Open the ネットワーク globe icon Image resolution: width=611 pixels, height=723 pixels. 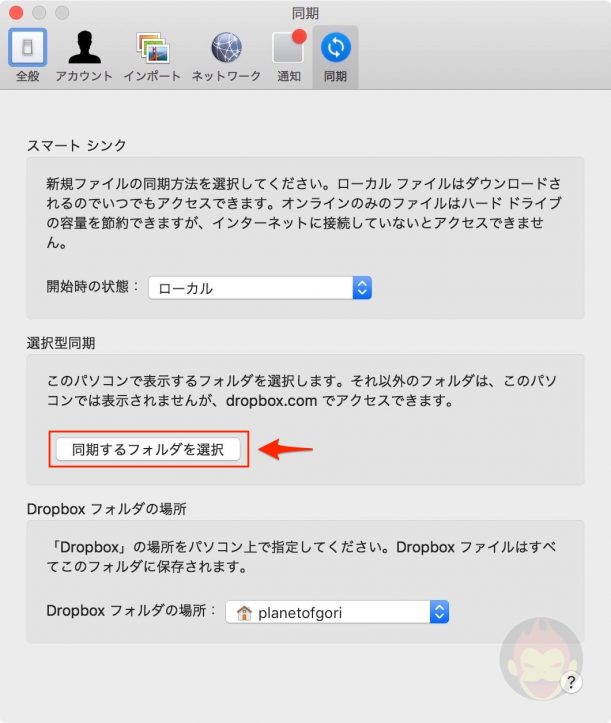pyautogui.click(x=226, y=47)
